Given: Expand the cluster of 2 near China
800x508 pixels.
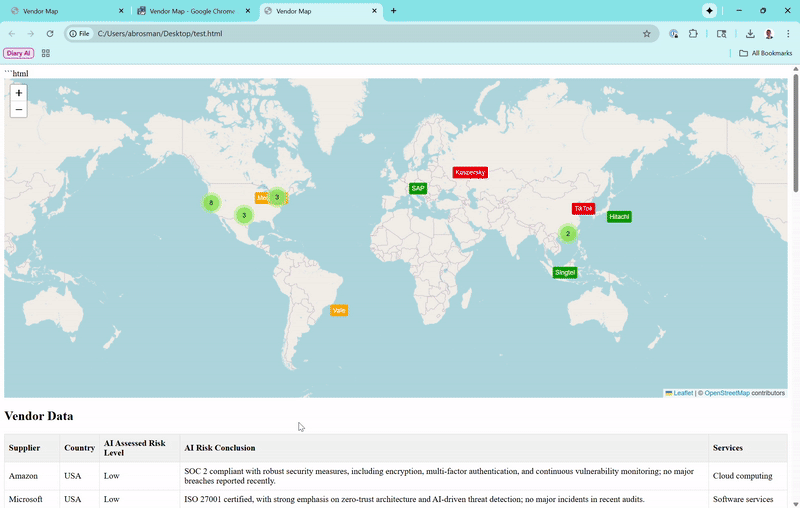Looking at the screenshot, I should click(x=567, y=234).
